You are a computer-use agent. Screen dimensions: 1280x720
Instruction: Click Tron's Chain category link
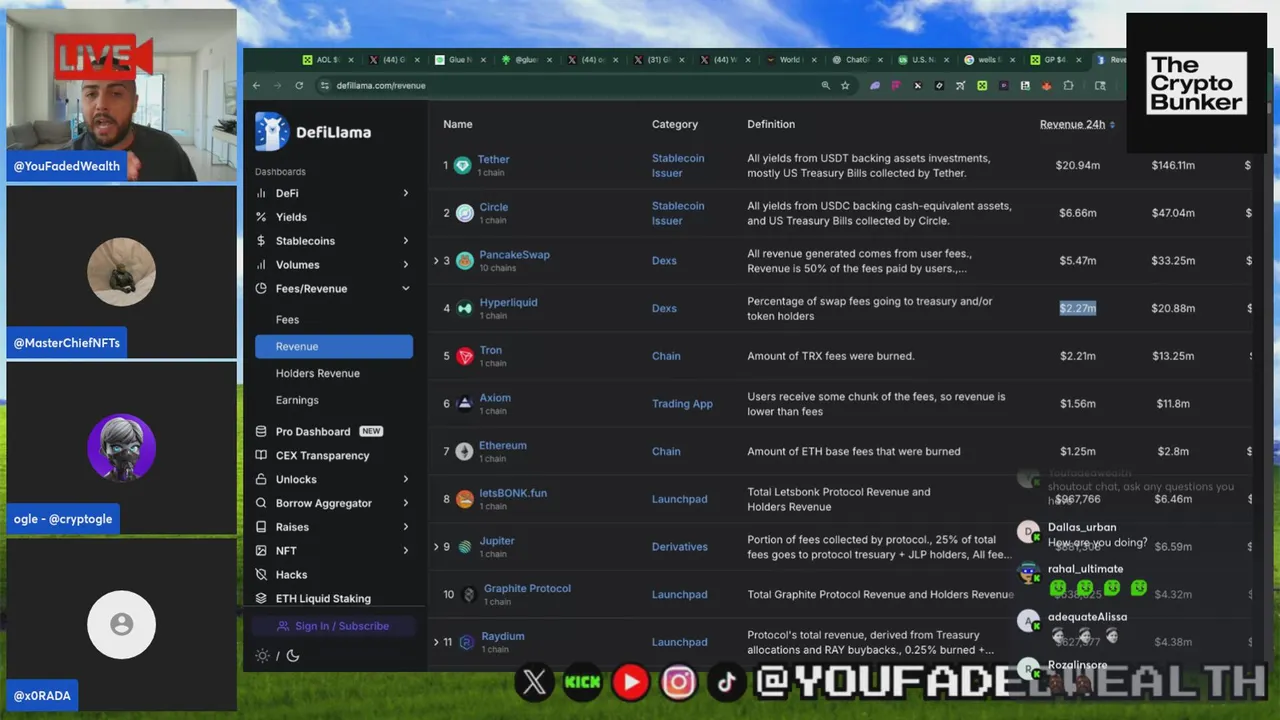click(666, 356)
